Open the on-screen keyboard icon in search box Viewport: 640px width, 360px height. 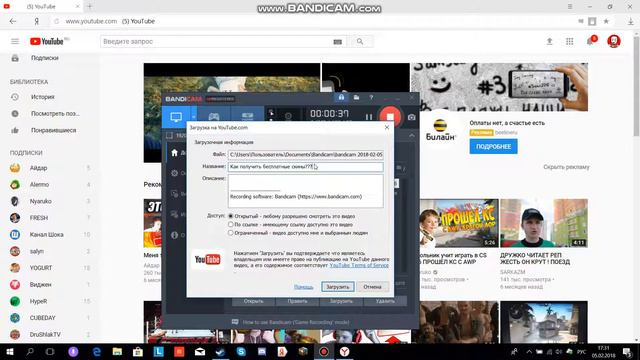pos(338,42)
